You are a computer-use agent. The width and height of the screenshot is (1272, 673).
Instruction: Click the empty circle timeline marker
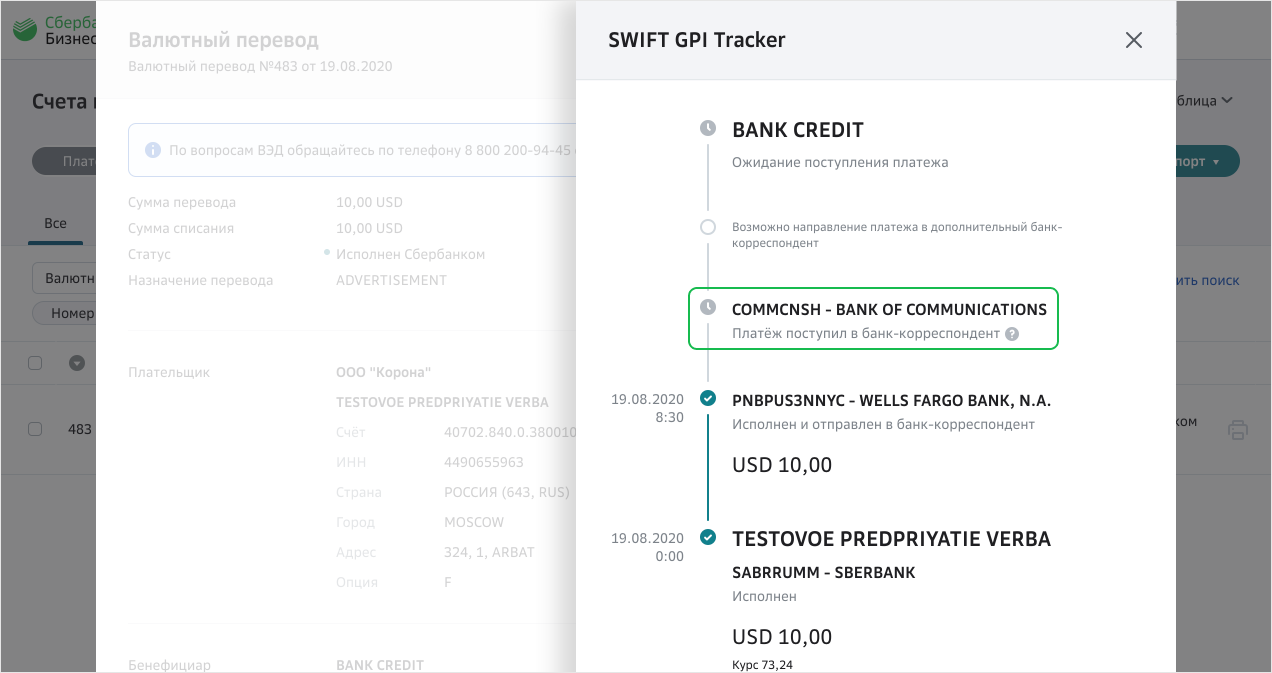[708, 227]
